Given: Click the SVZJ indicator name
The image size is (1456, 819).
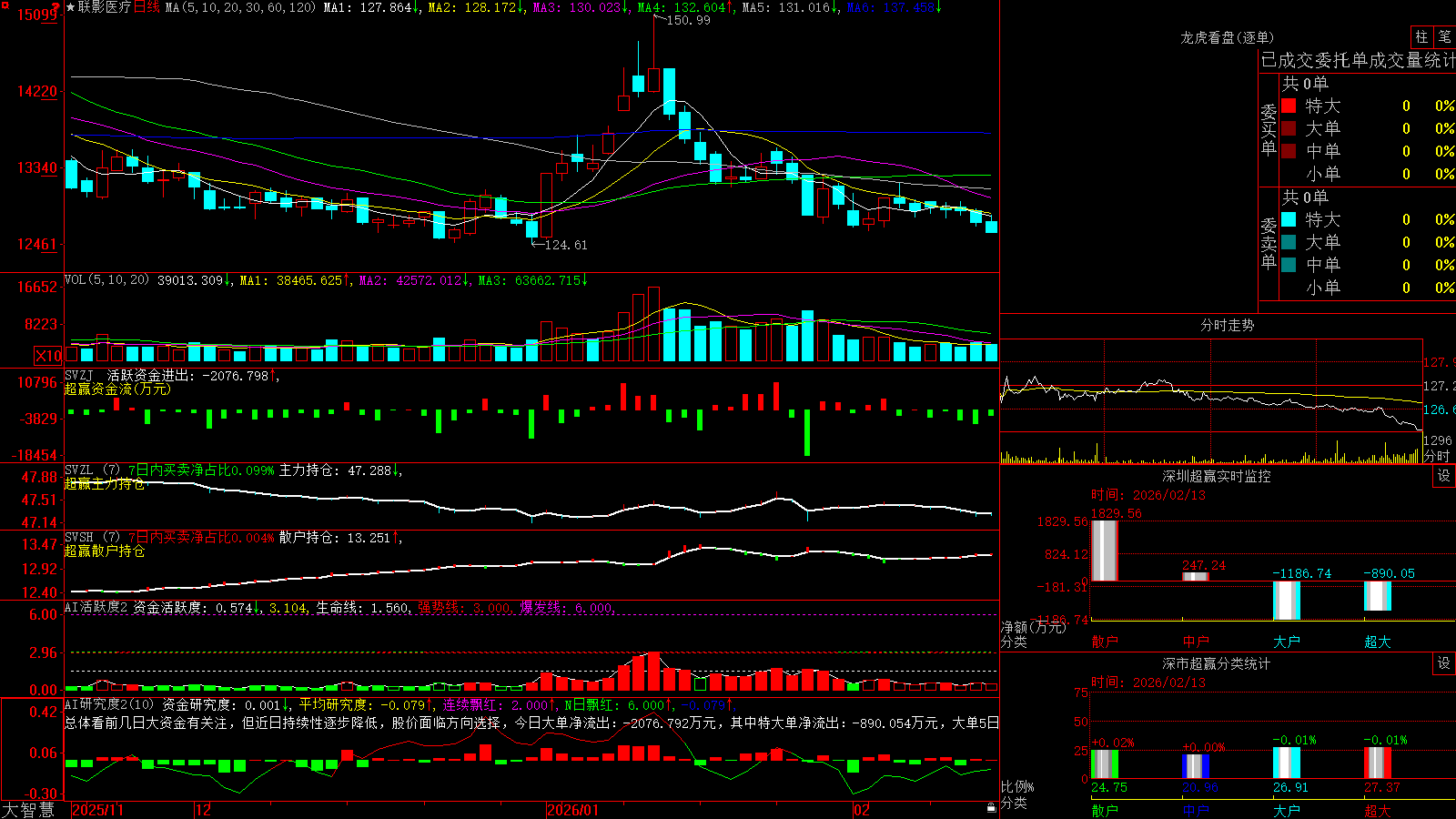Looking at the screenshot, I should 78,375.
